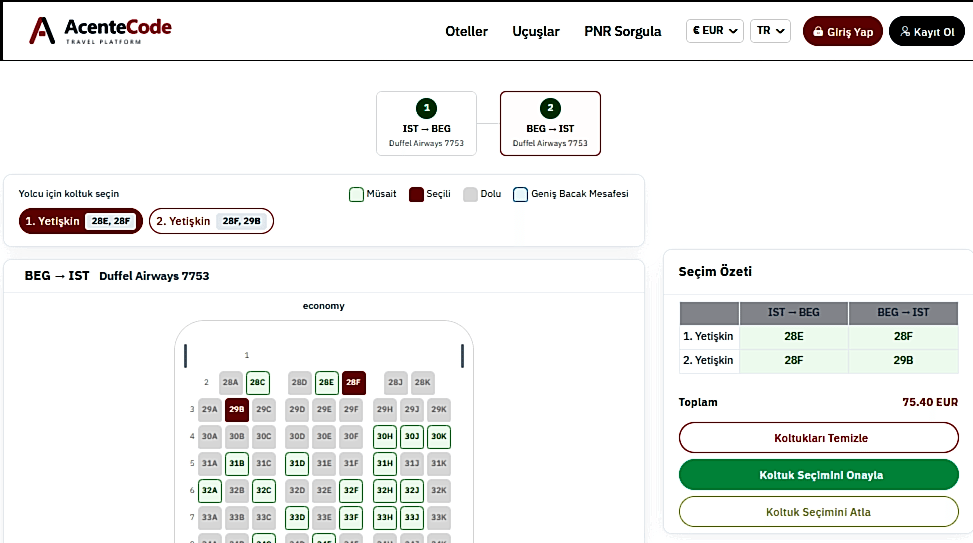Deselect selected seat 28F
This screenshot has width=973, height=543.
pyautogui.click(x=353, y=382)
